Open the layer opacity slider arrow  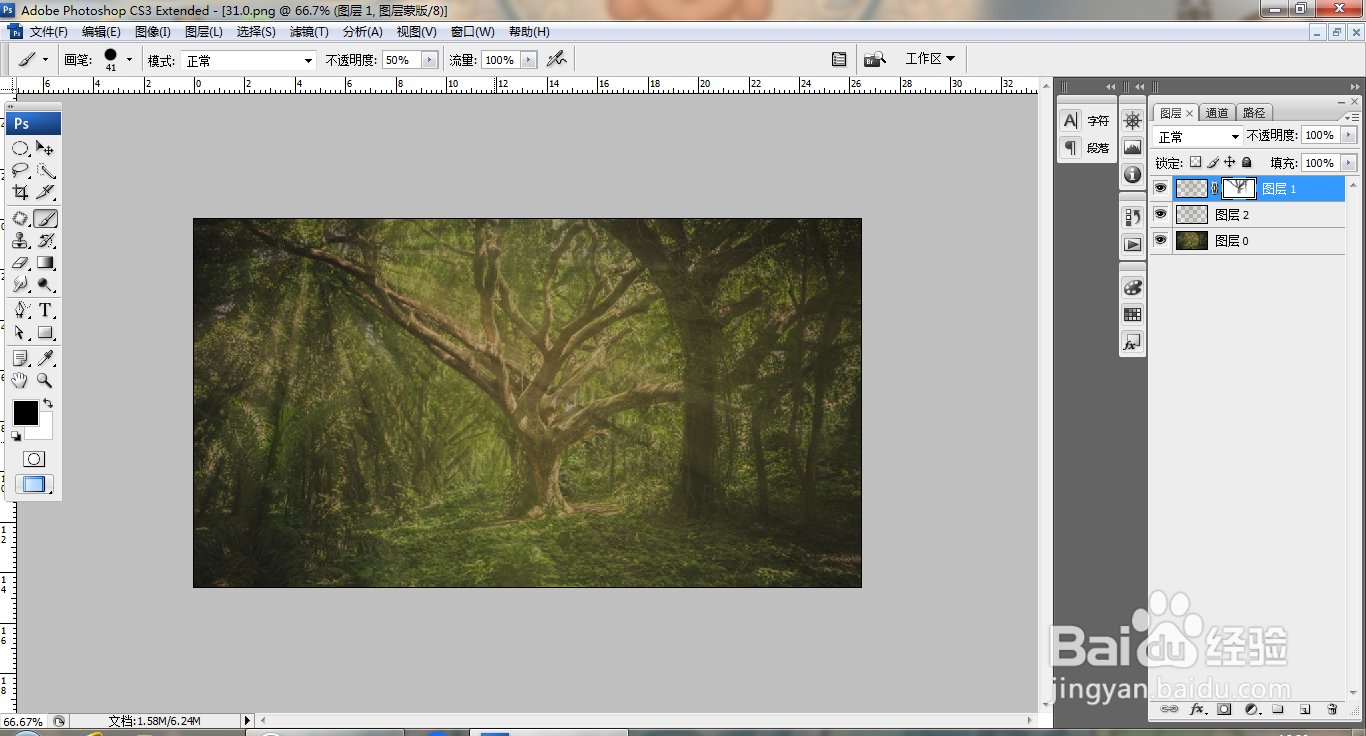coord(1349,135)
